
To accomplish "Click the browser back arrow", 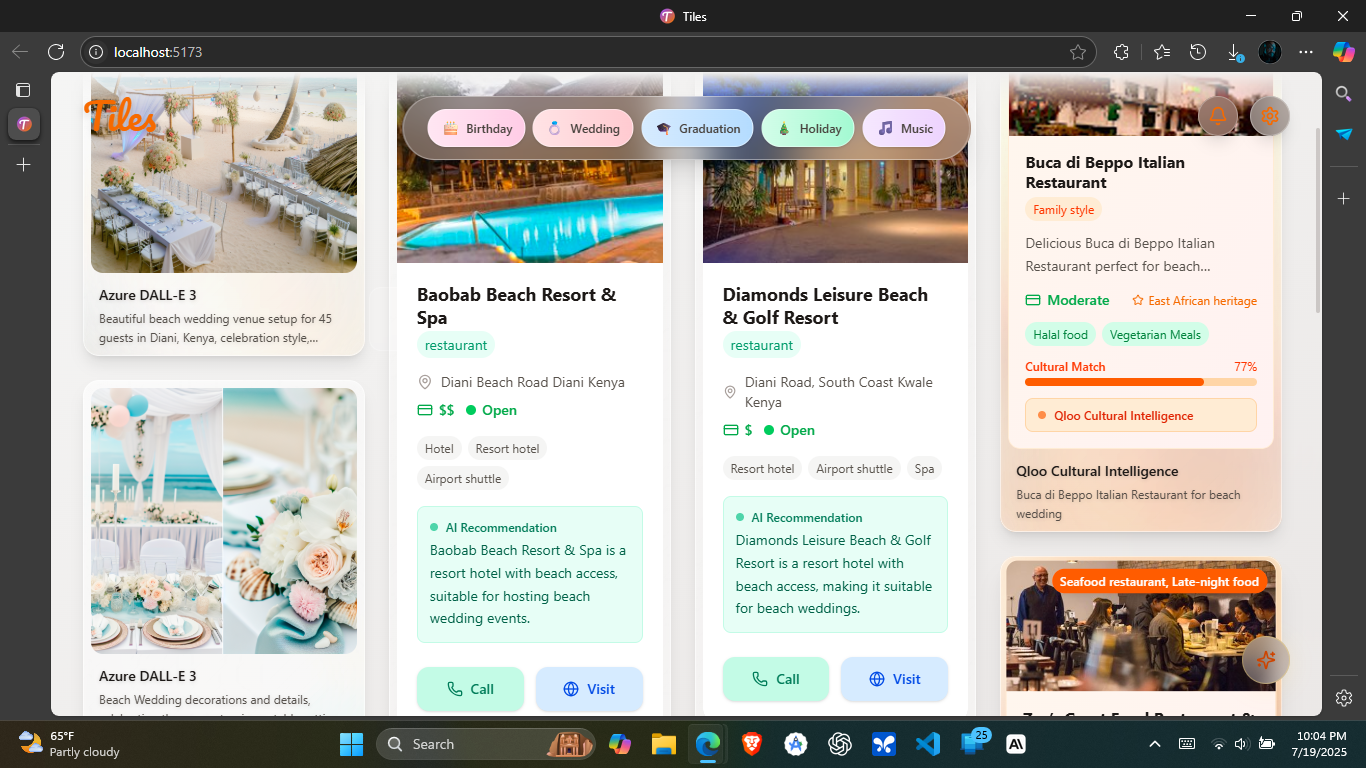I will pos(20,52).
